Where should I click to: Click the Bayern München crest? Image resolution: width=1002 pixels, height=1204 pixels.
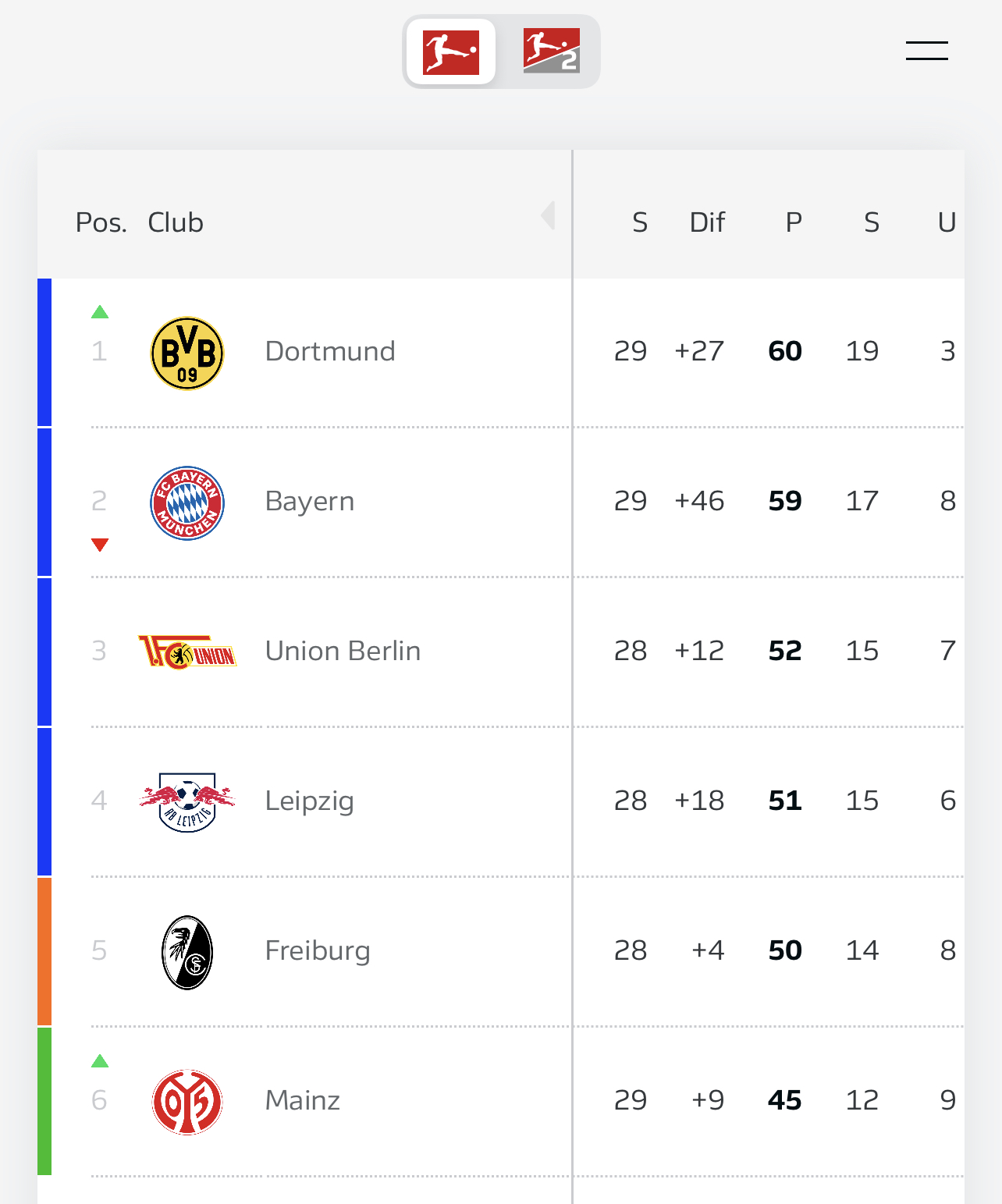click(x=187, y=503)
